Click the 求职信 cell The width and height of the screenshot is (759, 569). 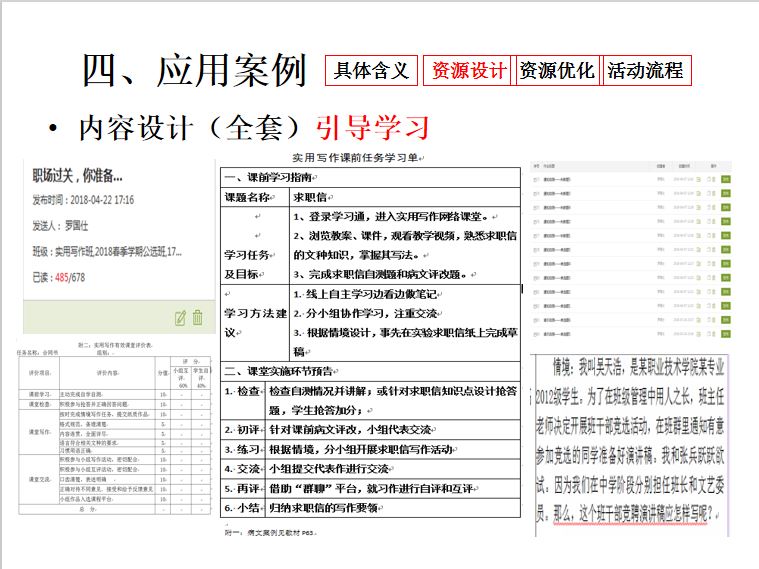[x=405, y=197]
